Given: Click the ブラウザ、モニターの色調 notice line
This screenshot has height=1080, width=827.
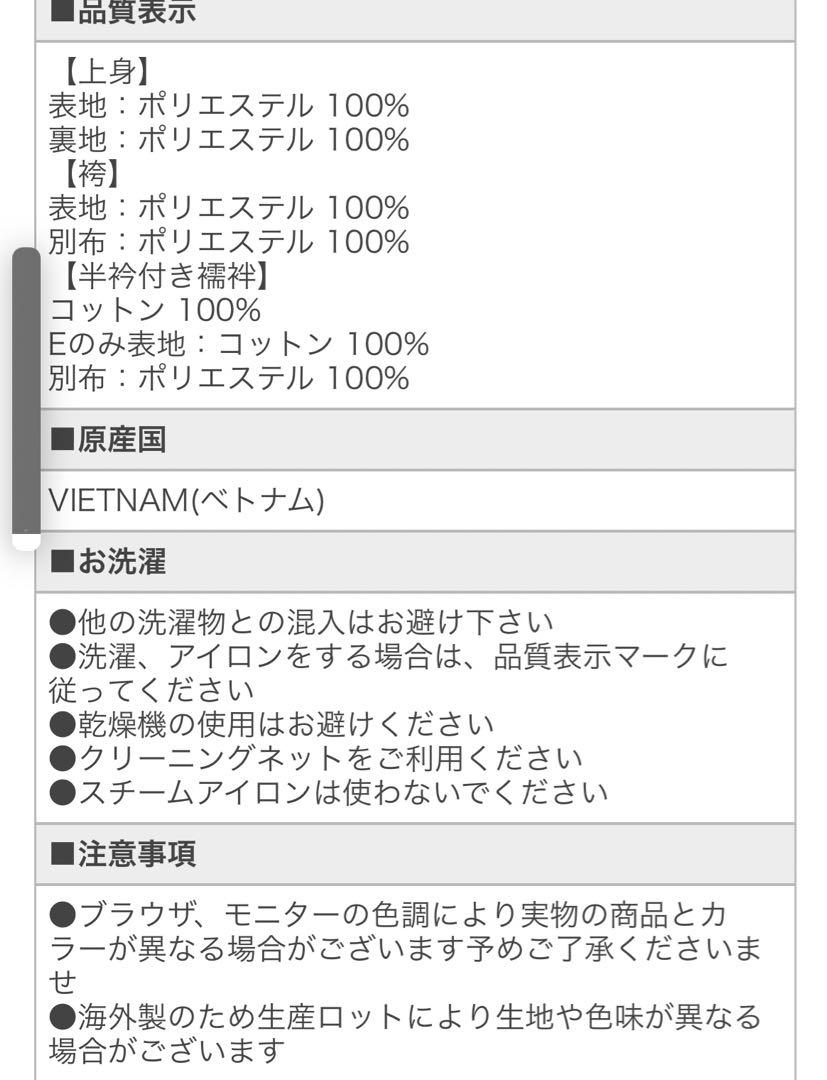Looking at the screenshot, I should click(405, 948).
